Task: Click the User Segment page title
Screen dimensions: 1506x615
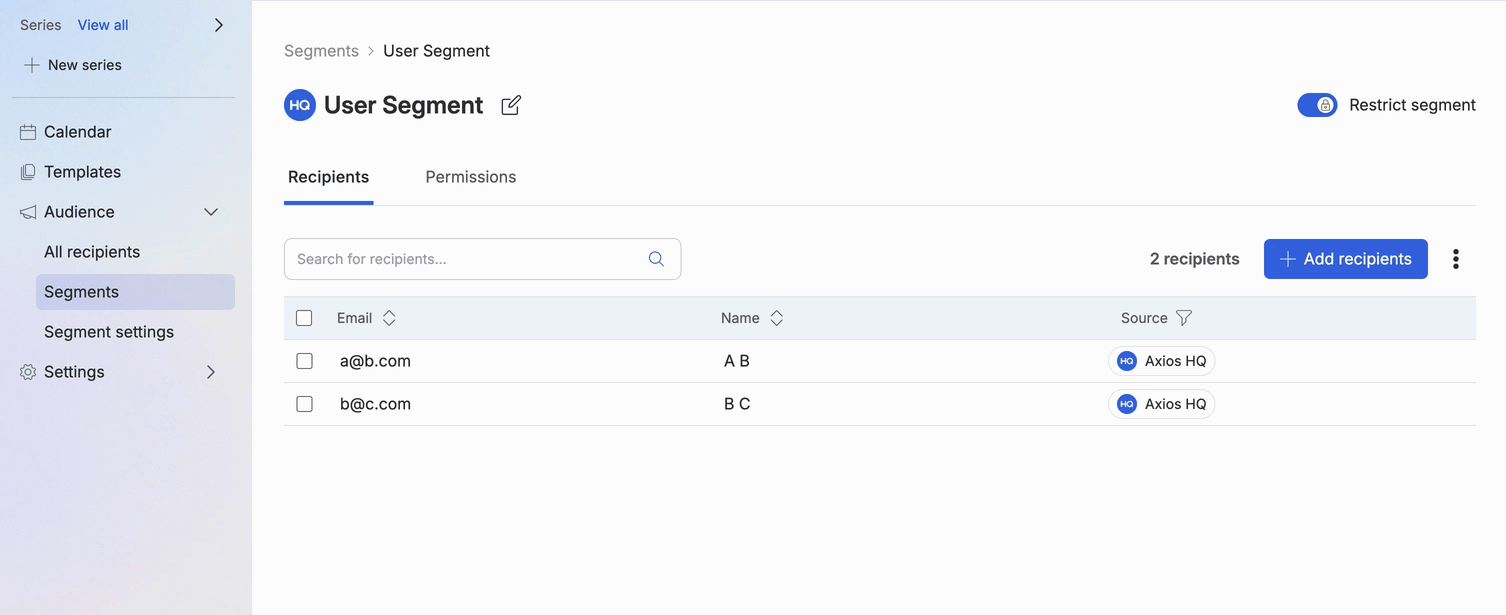Action: pyautogui.click(x=404, y=105)
